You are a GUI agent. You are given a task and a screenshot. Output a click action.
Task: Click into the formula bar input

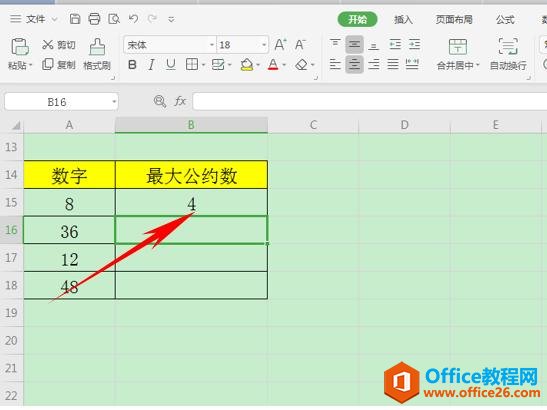[370, 102]
